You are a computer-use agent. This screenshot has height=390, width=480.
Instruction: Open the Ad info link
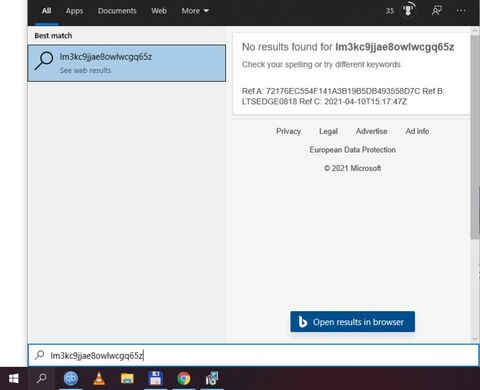coord(417,131)
